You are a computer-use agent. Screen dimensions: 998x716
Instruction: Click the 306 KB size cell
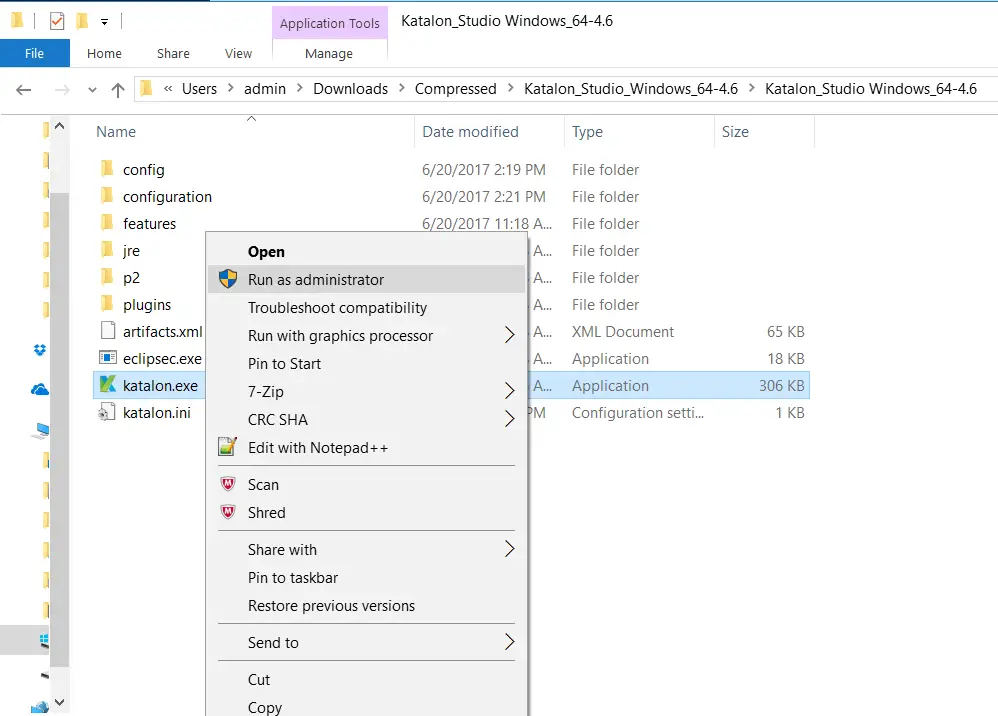tap(781, 386)
